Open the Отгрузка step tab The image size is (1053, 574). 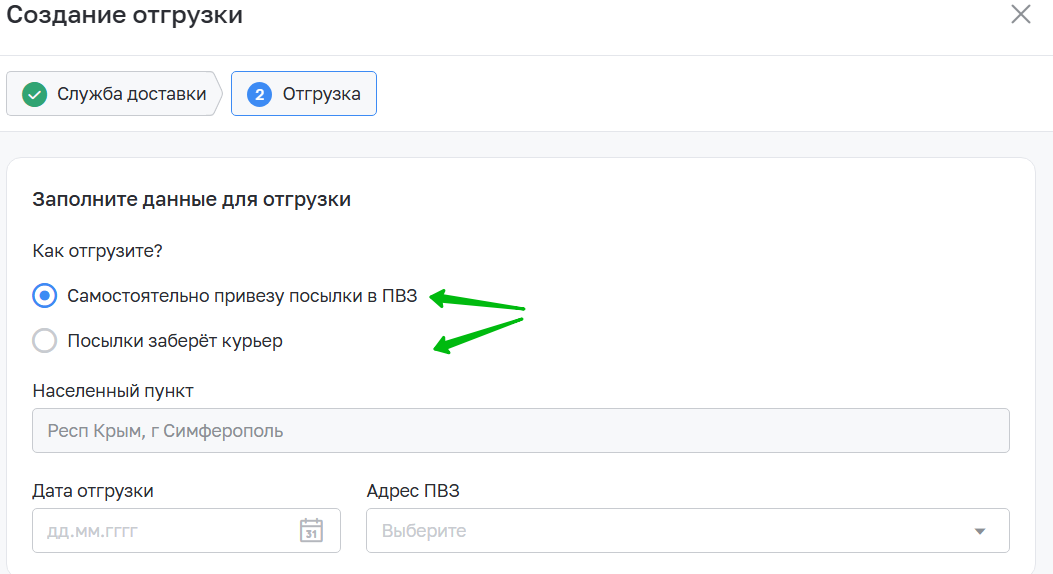(304, 94)
